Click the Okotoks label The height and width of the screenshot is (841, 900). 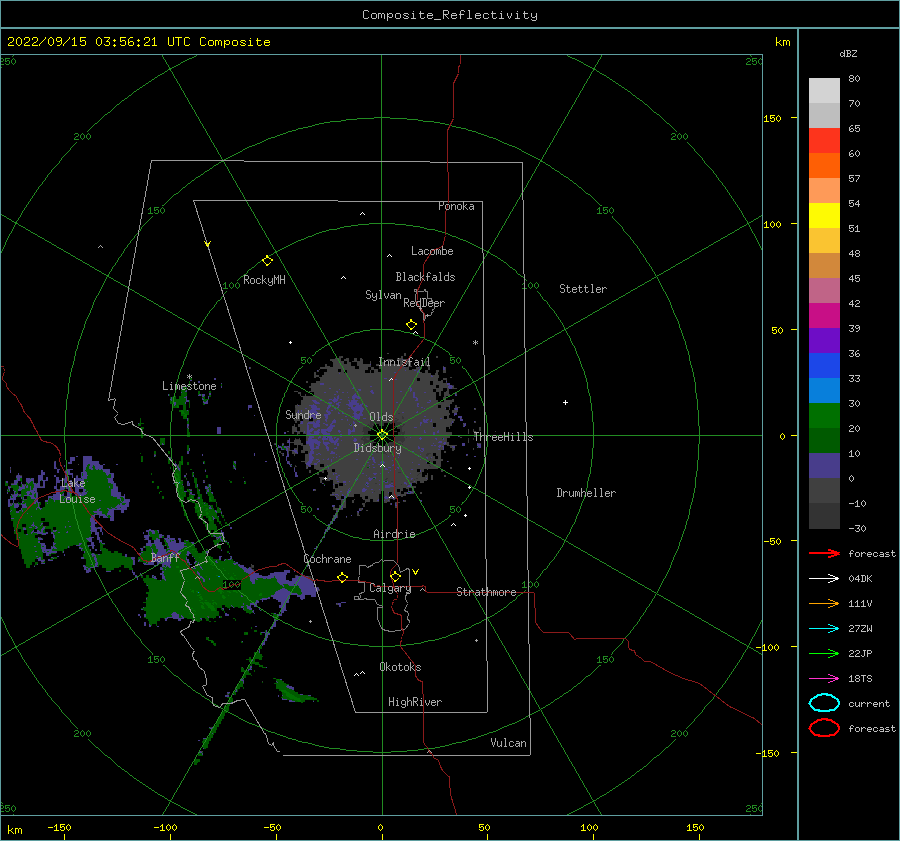tap(400, 667)
